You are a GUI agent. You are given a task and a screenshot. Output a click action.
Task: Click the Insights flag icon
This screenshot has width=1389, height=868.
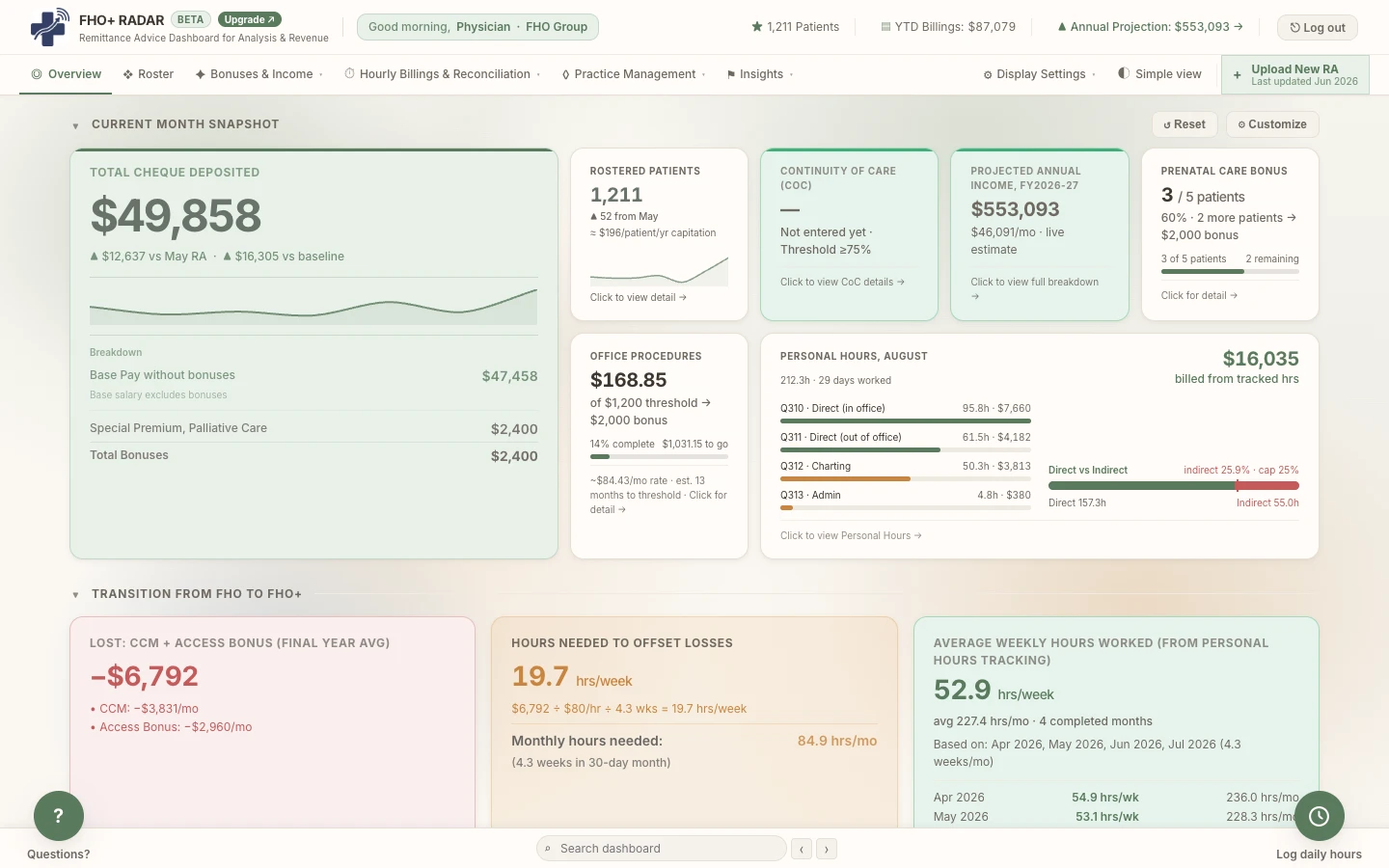[x=731, y=74]
